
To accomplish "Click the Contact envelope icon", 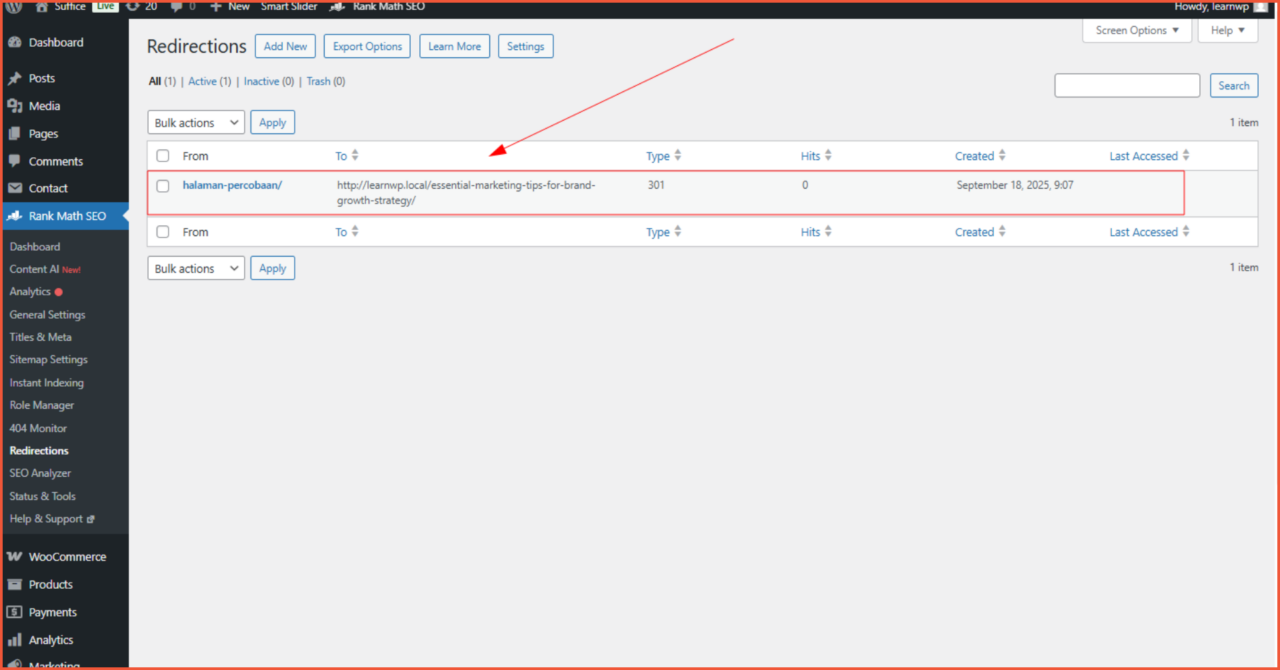I will point(14,188).
